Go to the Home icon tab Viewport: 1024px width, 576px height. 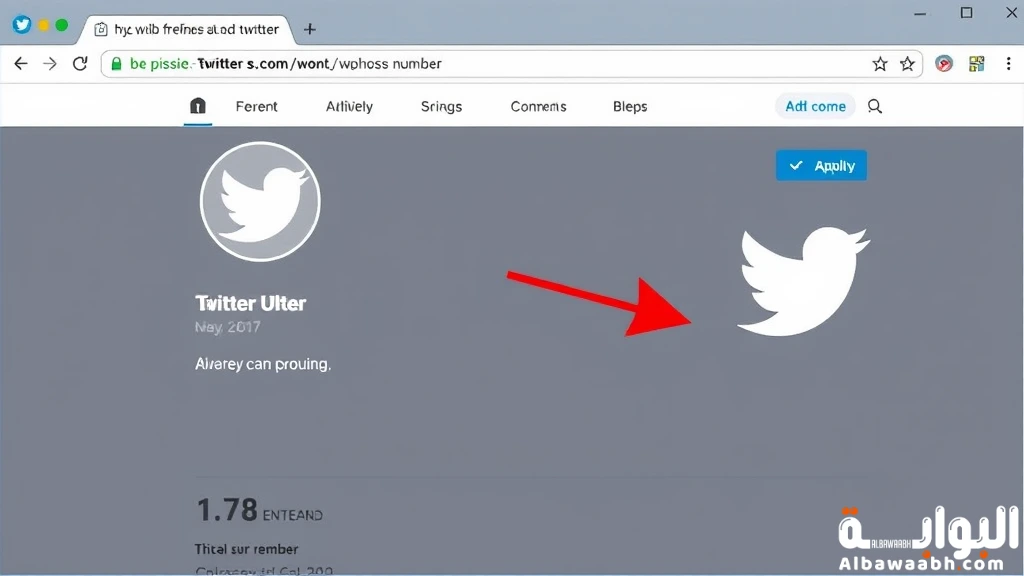pyautogui.click(x=198, y=106)
